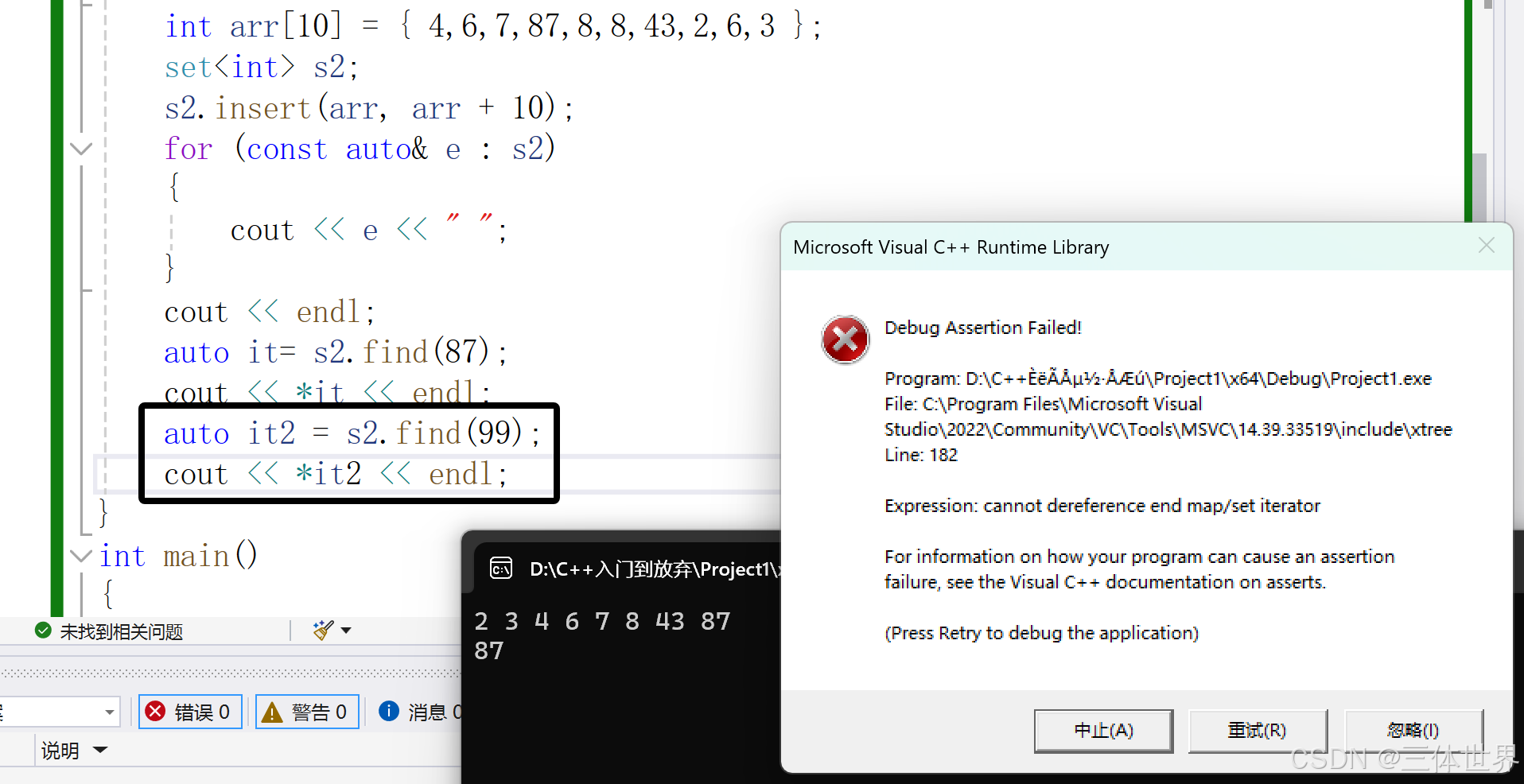1524x784 pixels.
Task: Toggle the 警告 0 warning filter
Action: pos(307,712)
